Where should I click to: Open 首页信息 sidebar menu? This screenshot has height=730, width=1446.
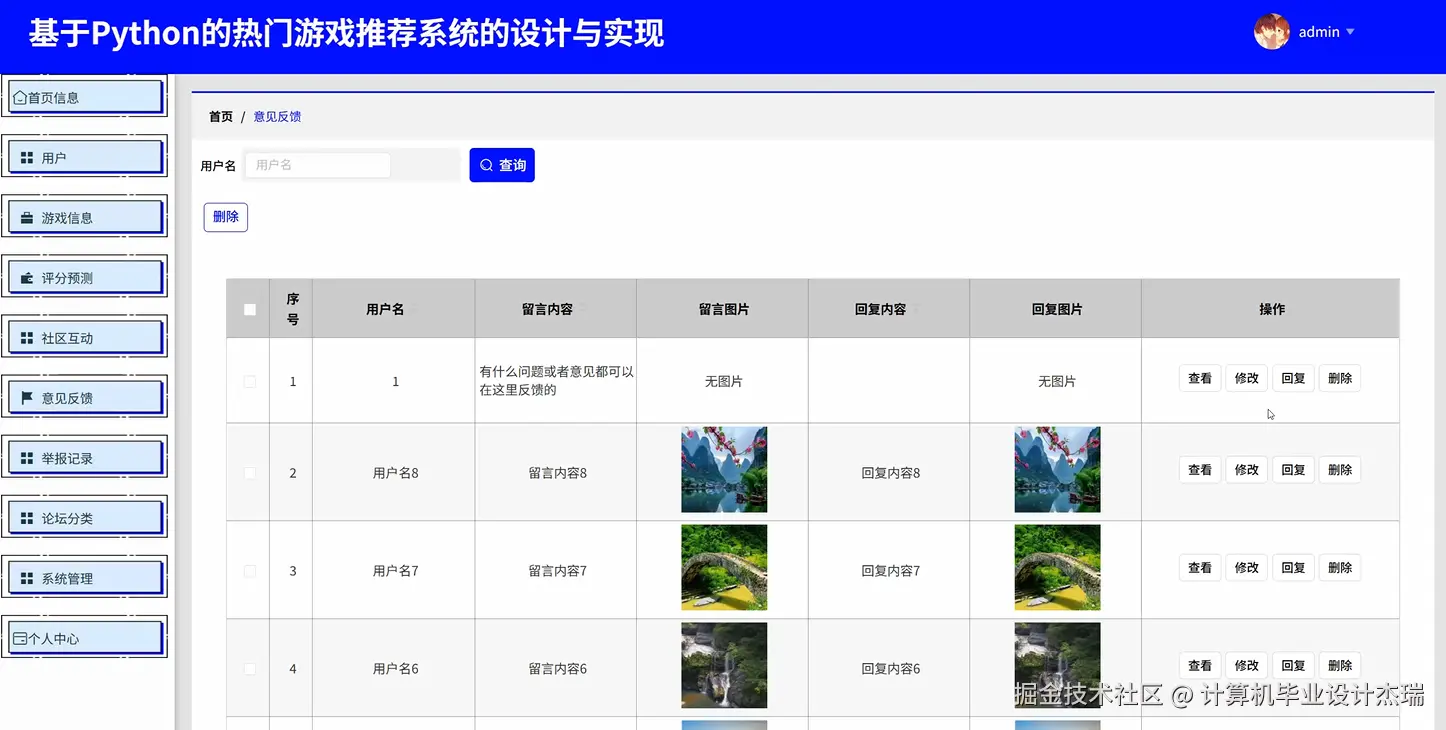[x=85, y=97]
